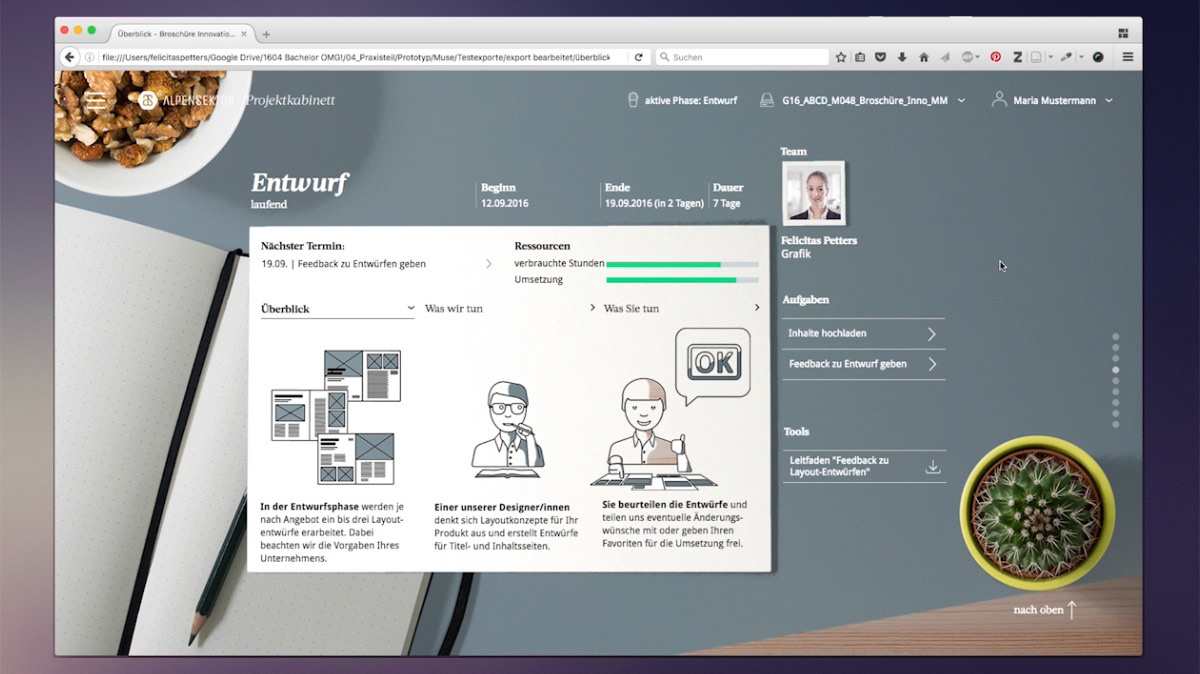Download Leitfaden Feedback zu Layout-Entwürfen
This screenshot has height=674, width=1200.
tap(863, 466)
